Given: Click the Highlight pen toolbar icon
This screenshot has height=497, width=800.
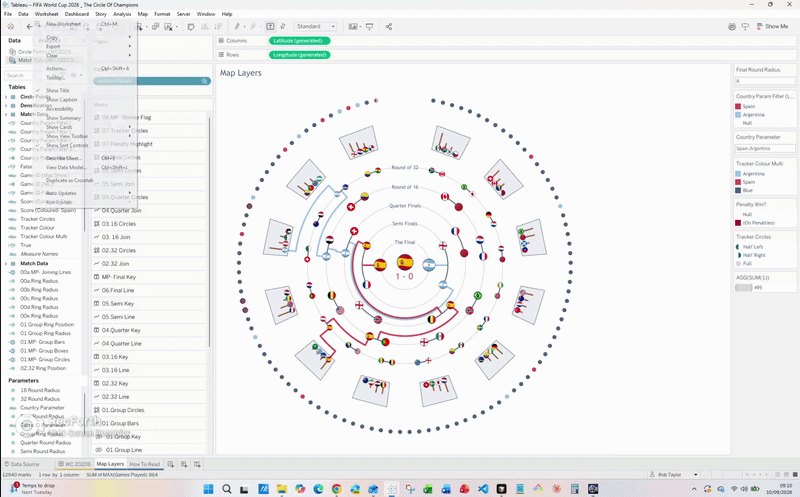Looking at the screenshot, I should pos(237,27).
